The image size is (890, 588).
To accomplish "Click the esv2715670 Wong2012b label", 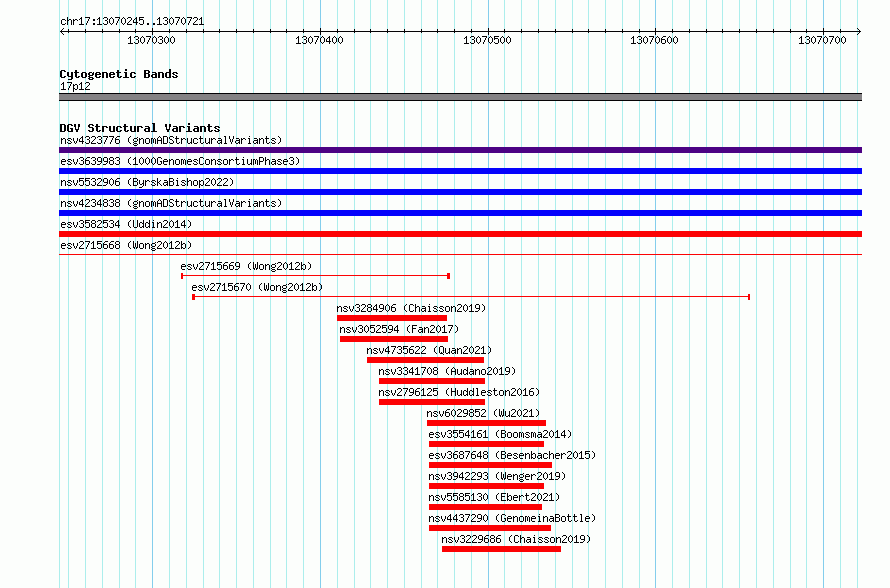I will pyautogui.click(x=257, y=287).
